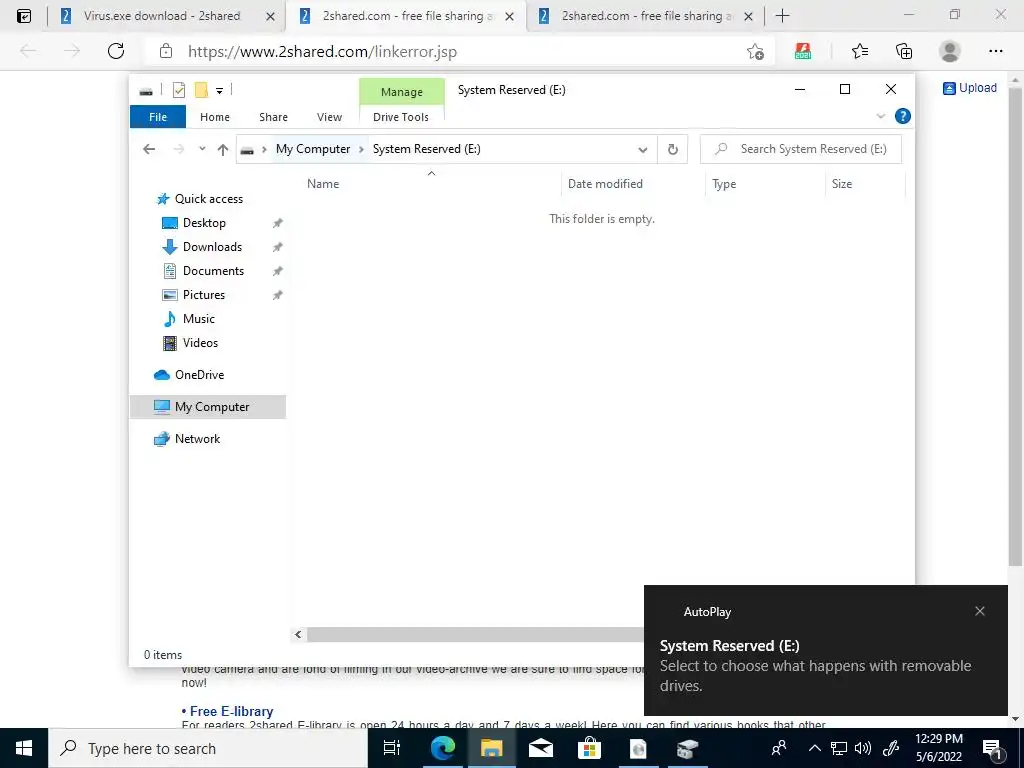Open Task View from the taskbar
Image resolution: width=1024 pixels, height=768 pixels.
point(392,748)
